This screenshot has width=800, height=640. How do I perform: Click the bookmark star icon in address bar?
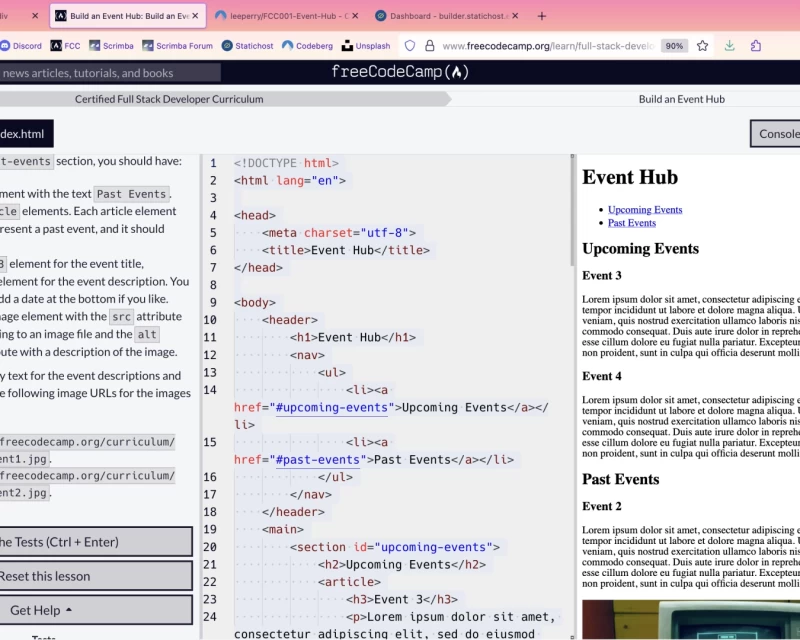click(703, 46)
